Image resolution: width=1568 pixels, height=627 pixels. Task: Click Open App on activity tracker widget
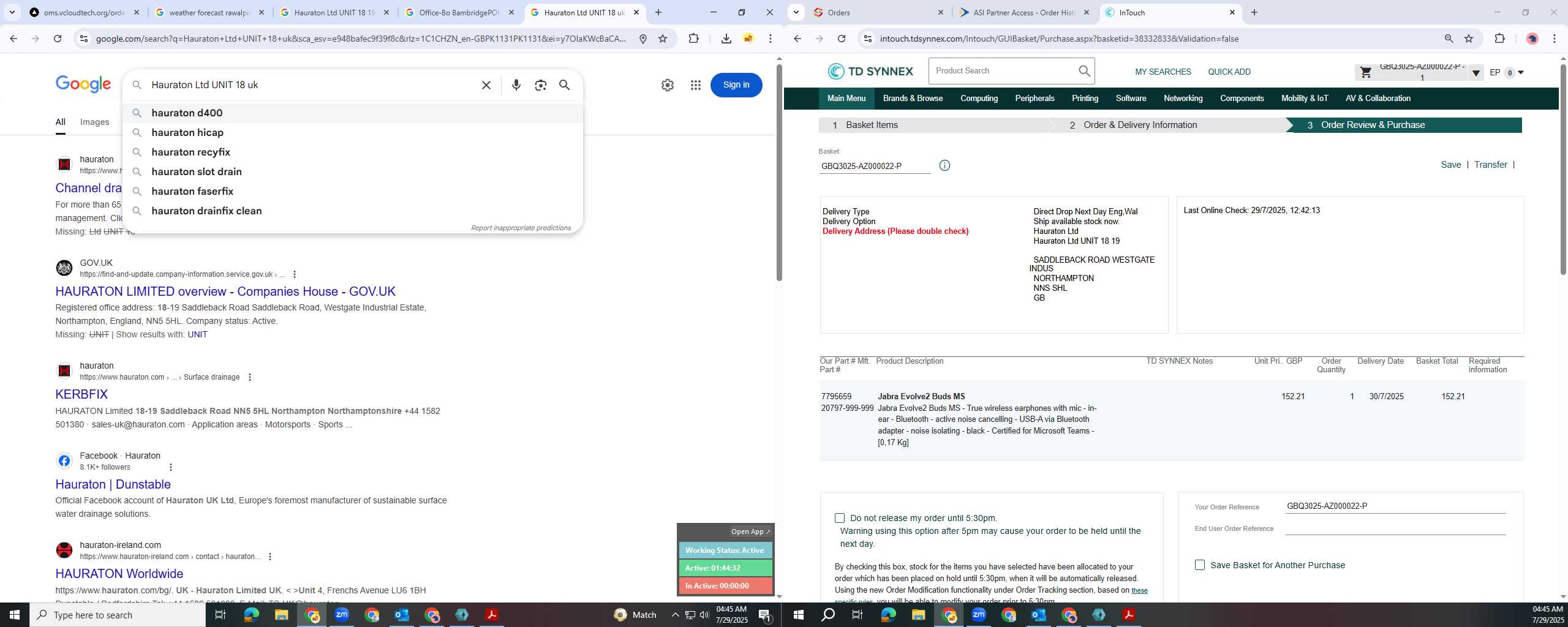(750, 531)
